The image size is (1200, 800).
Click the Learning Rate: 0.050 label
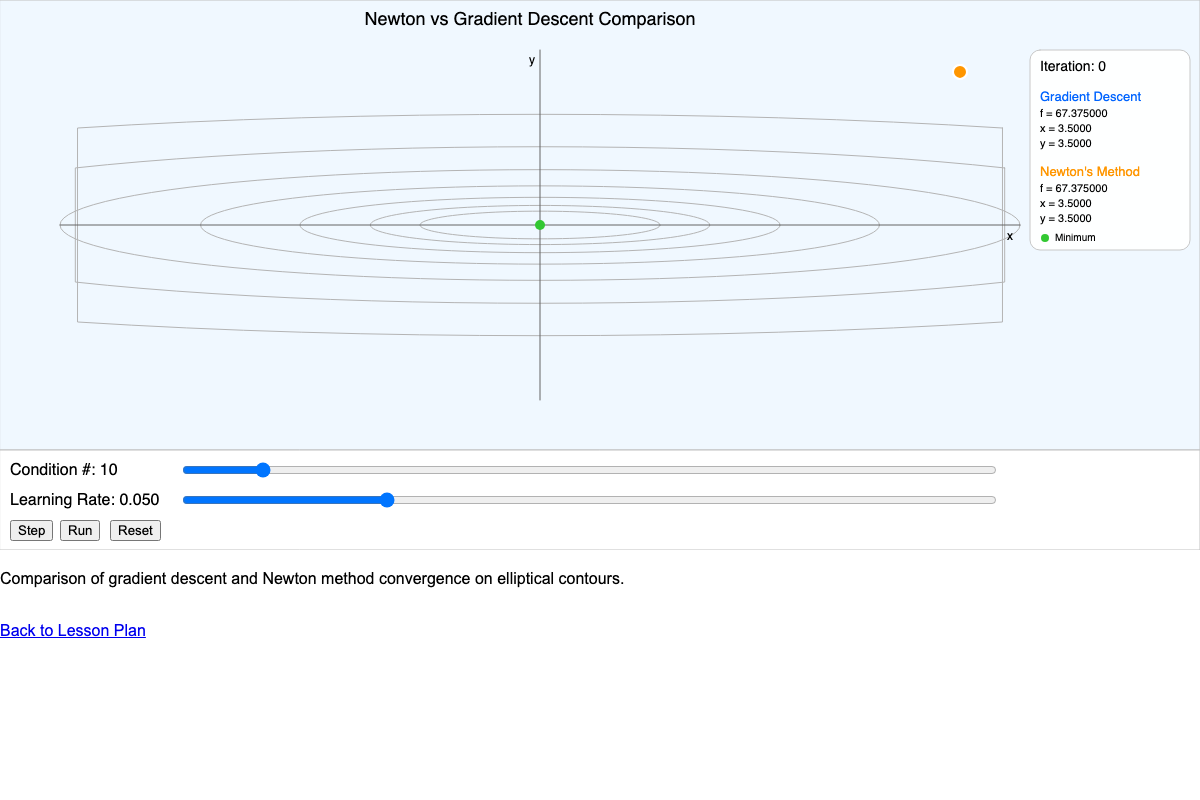click(x=85, y=499)
